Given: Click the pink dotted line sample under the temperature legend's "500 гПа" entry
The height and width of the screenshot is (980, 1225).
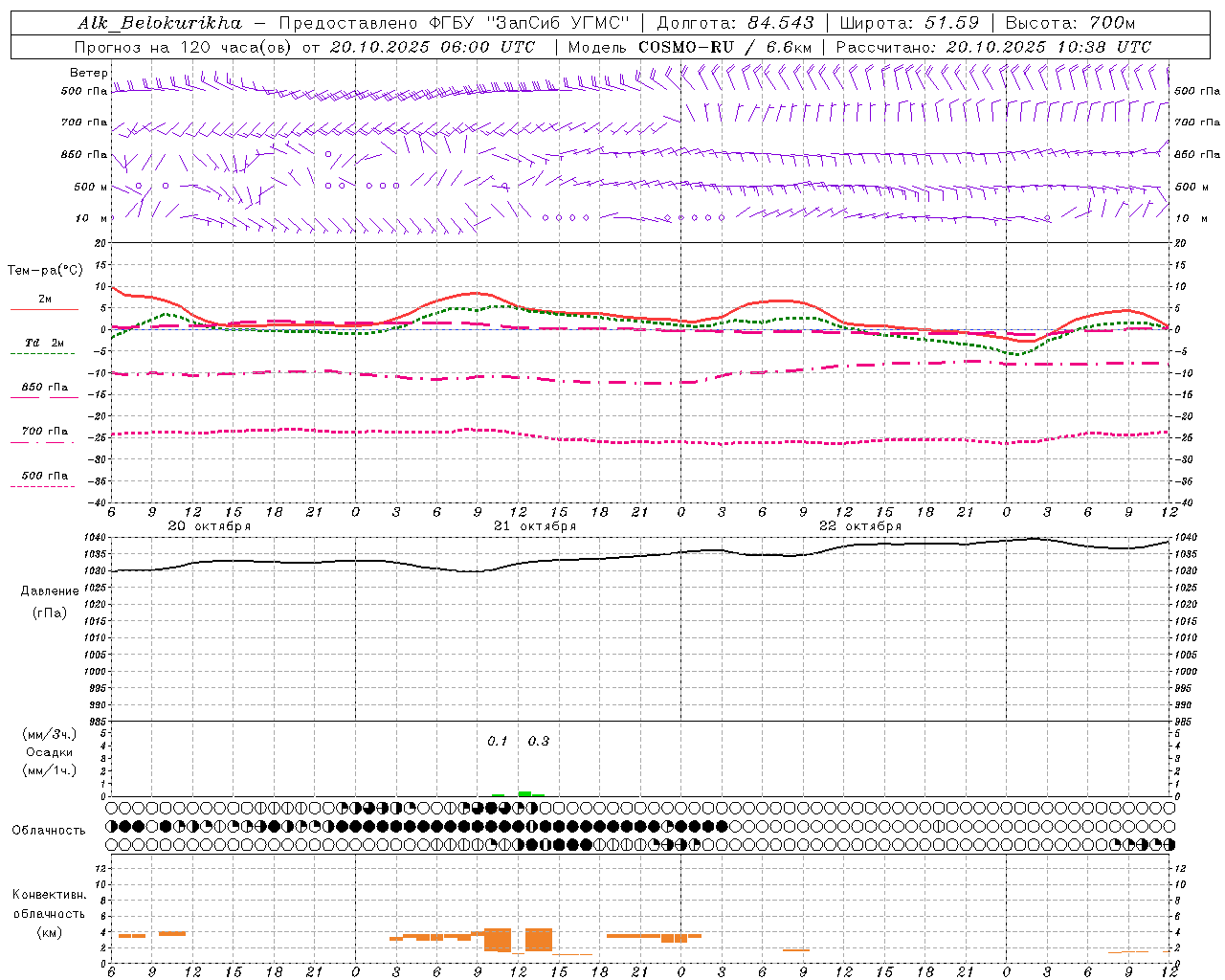Looking at the screenshot, I should click(42, 487).
